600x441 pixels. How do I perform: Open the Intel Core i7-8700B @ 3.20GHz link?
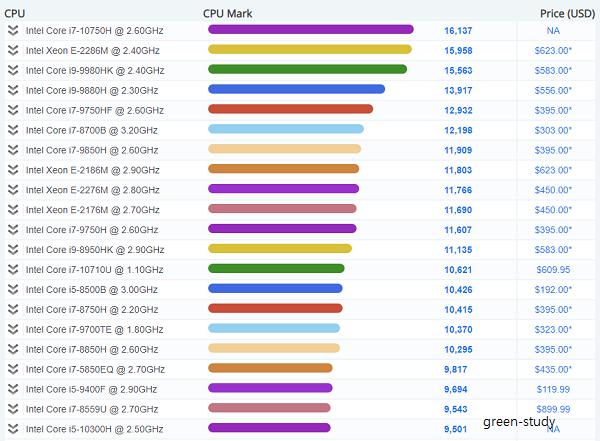pyautogui.click(x=91, y=130)
